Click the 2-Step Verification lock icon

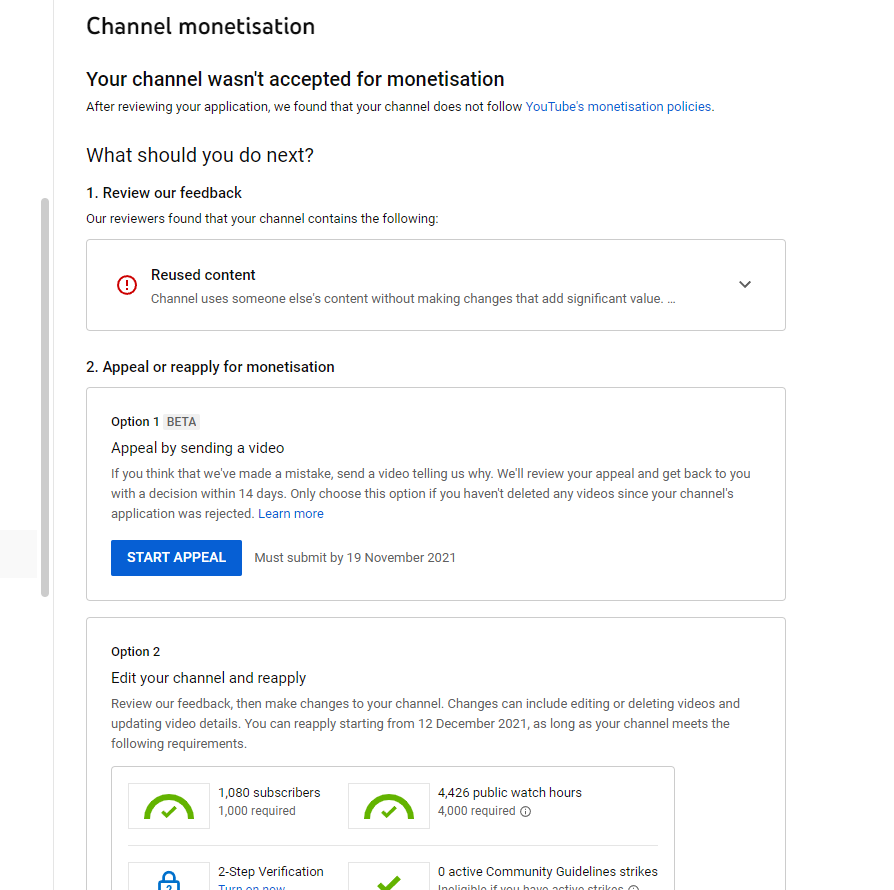[x=169, y=880]
